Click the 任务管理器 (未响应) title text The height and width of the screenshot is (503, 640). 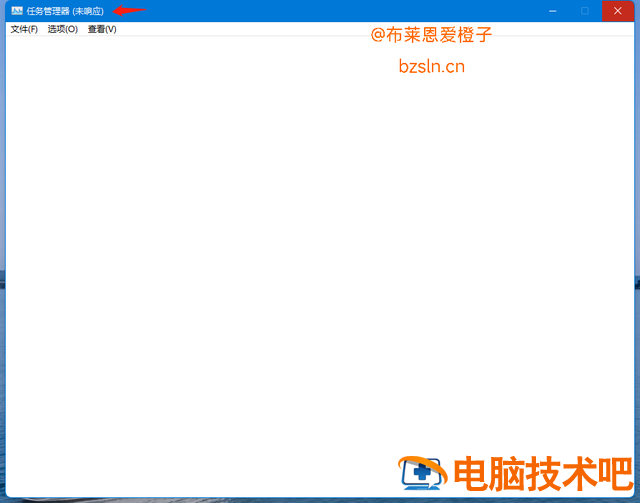click(x=65, y=11)
